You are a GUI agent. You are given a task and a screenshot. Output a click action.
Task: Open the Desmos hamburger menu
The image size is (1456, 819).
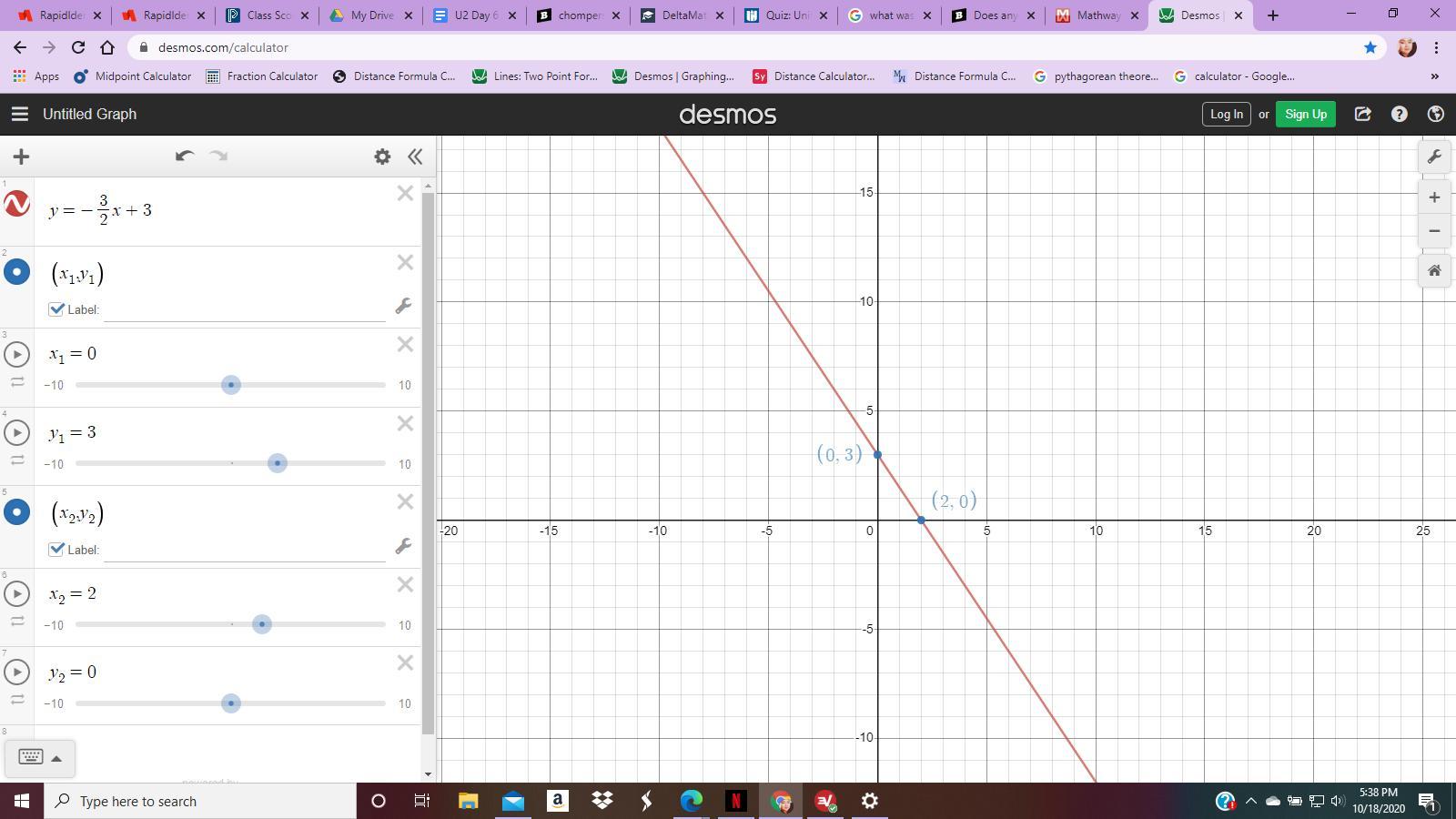20,114
